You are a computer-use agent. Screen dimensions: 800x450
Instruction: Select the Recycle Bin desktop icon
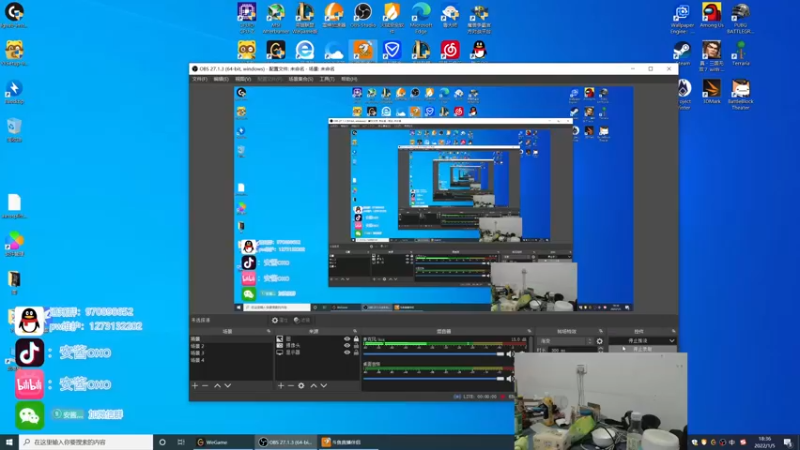pos(14,130)
